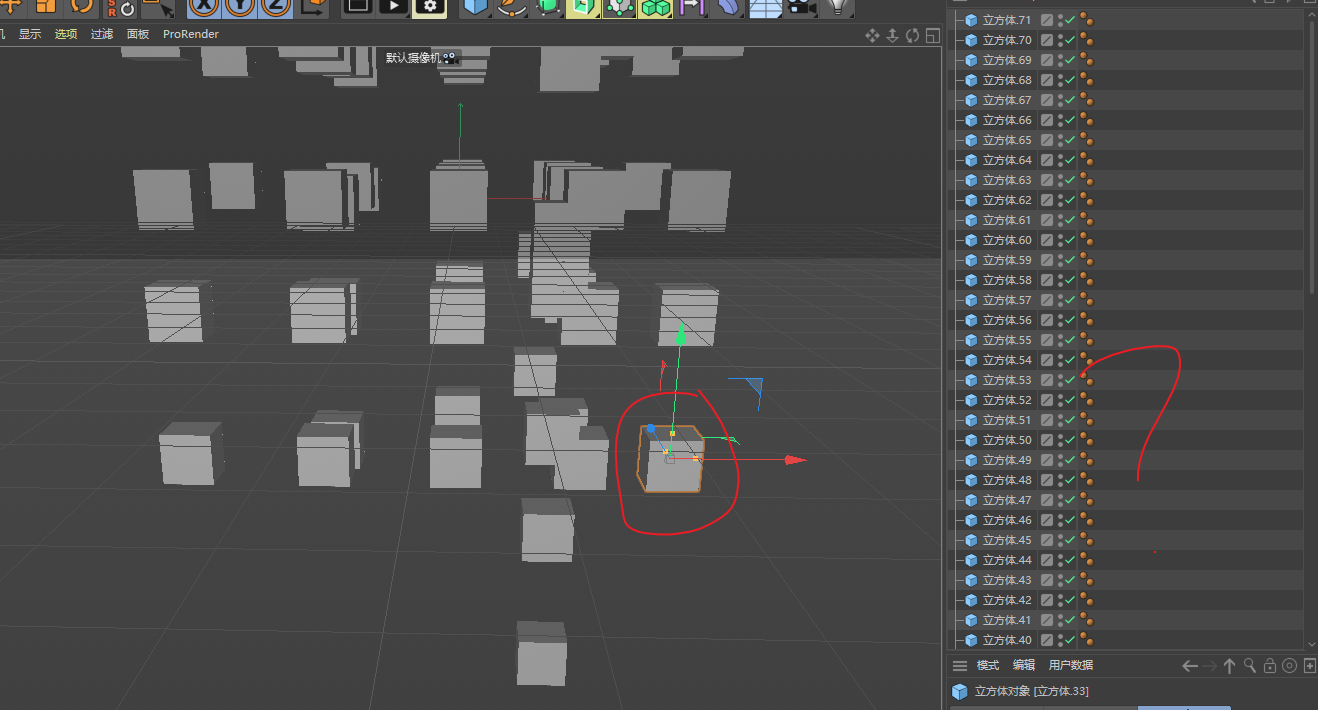The image size is (1318, 710).
Task: Open the hamburger menu in attributes panel
Action: pyautogui.click(x=960, y=666)
